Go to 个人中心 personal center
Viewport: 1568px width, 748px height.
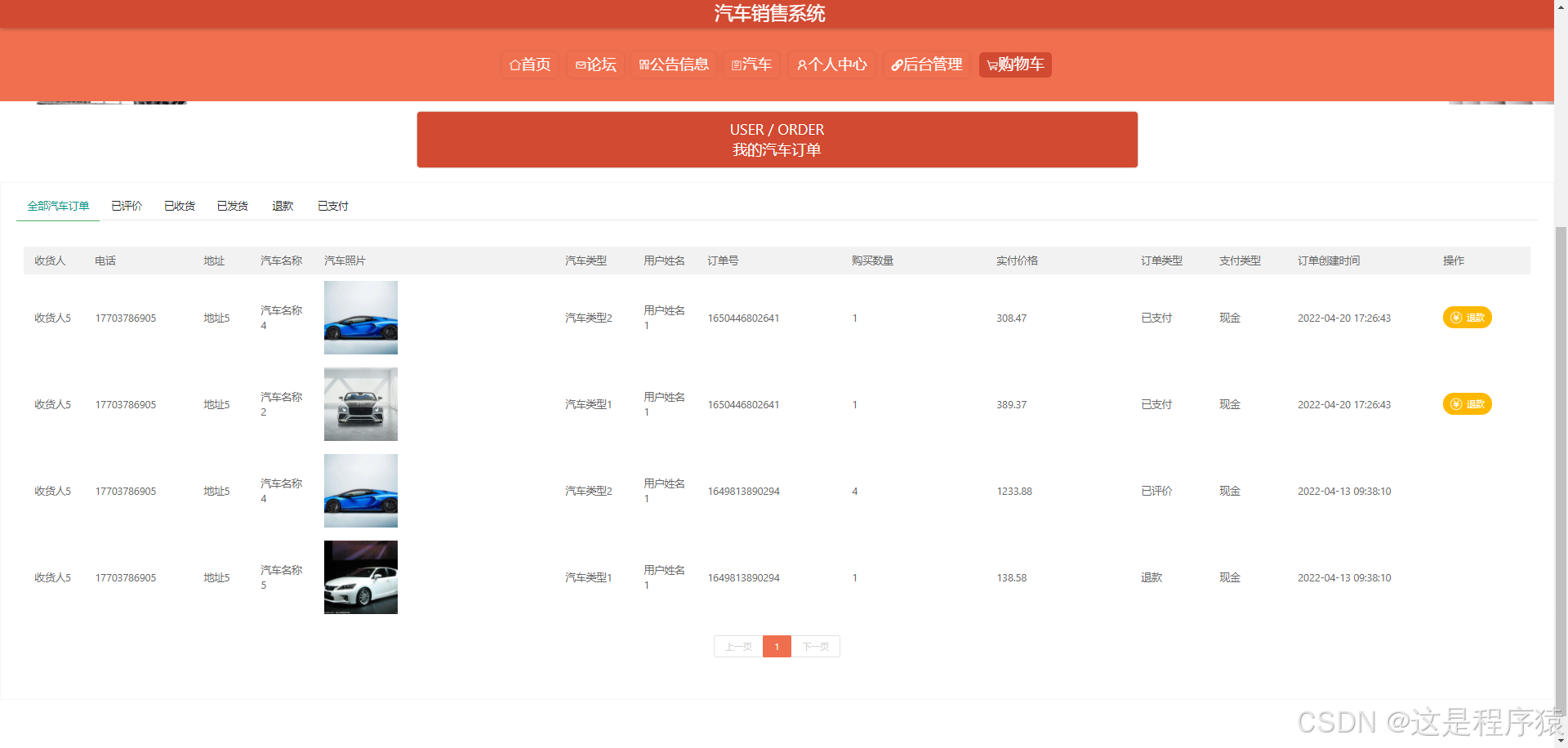831,65
